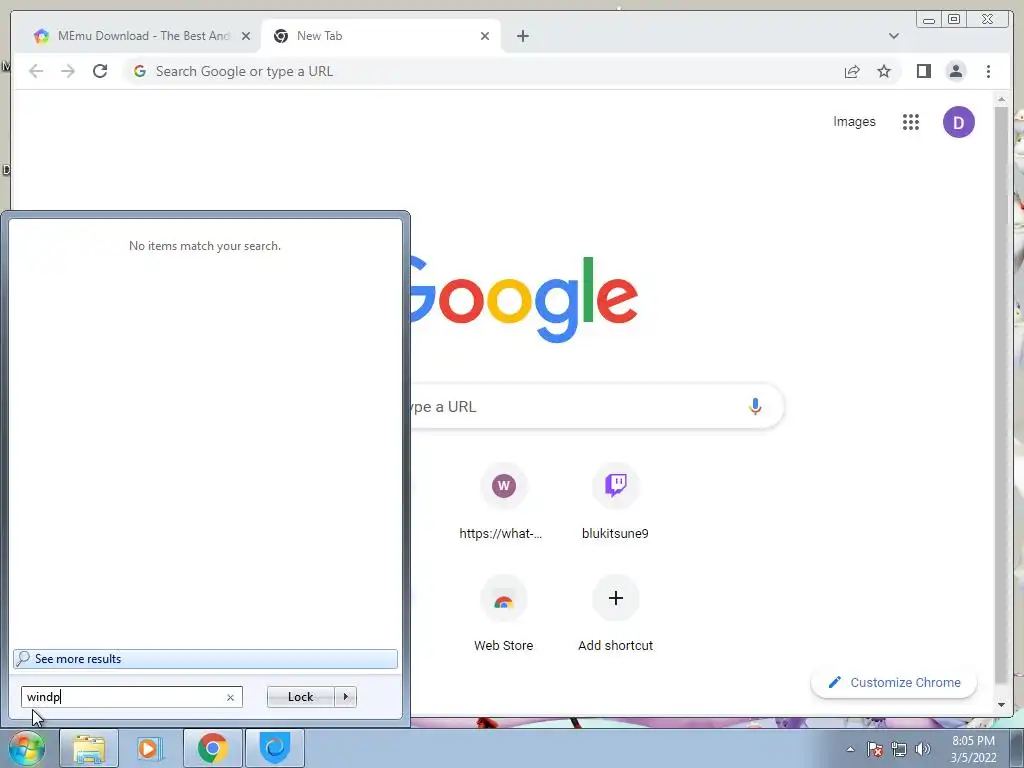Screen dimensions: 1024x768
Task: Click the scrollbar up arrow
Action: coord(1001,99)
